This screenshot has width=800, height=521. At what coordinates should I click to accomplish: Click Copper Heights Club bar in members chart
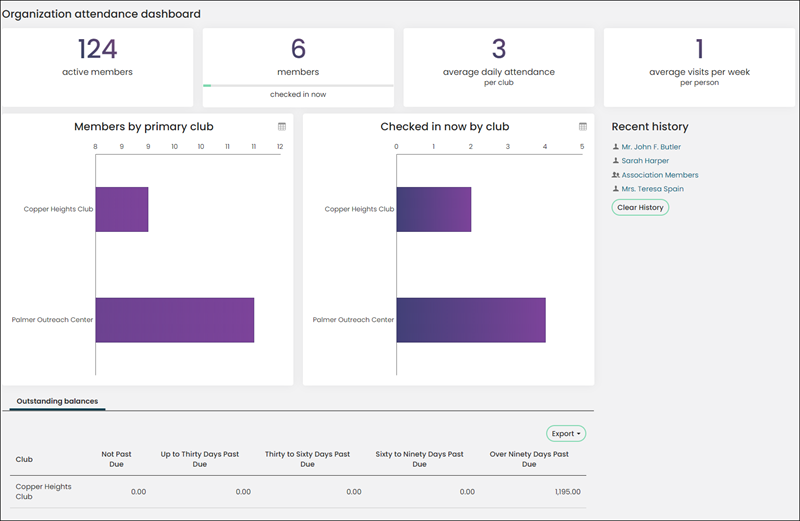click(122, 209)
